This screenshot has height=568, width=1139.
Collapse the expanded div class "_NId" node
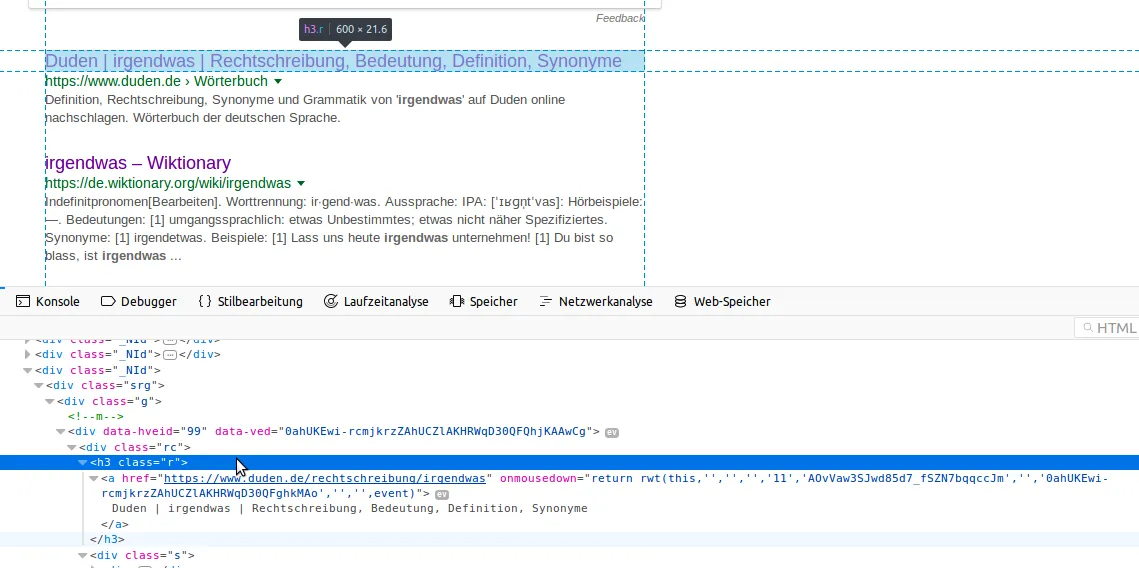pyautogui.click(x=28, y=370)
